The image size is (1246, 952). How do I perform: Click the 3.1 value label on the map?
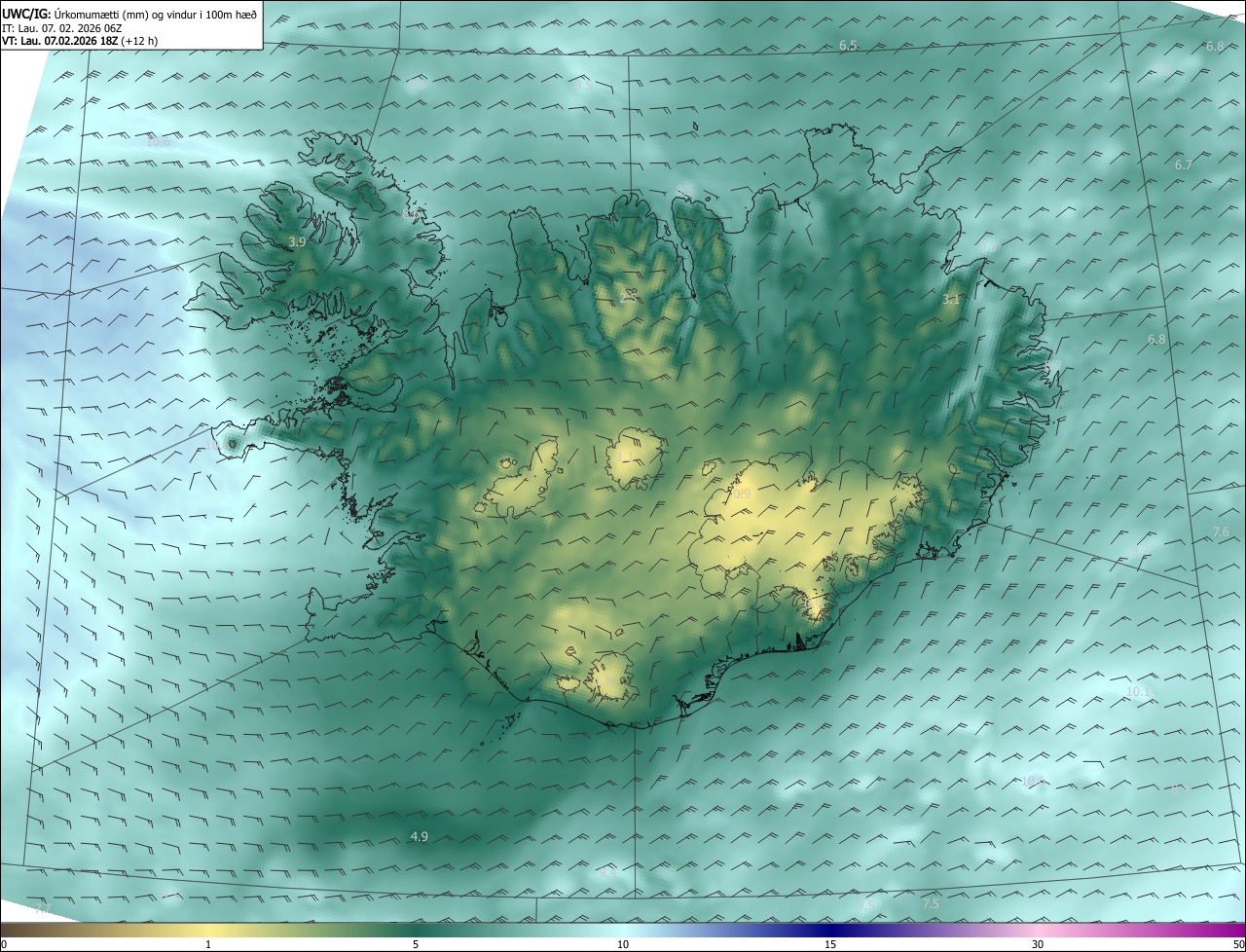[951, 300]
